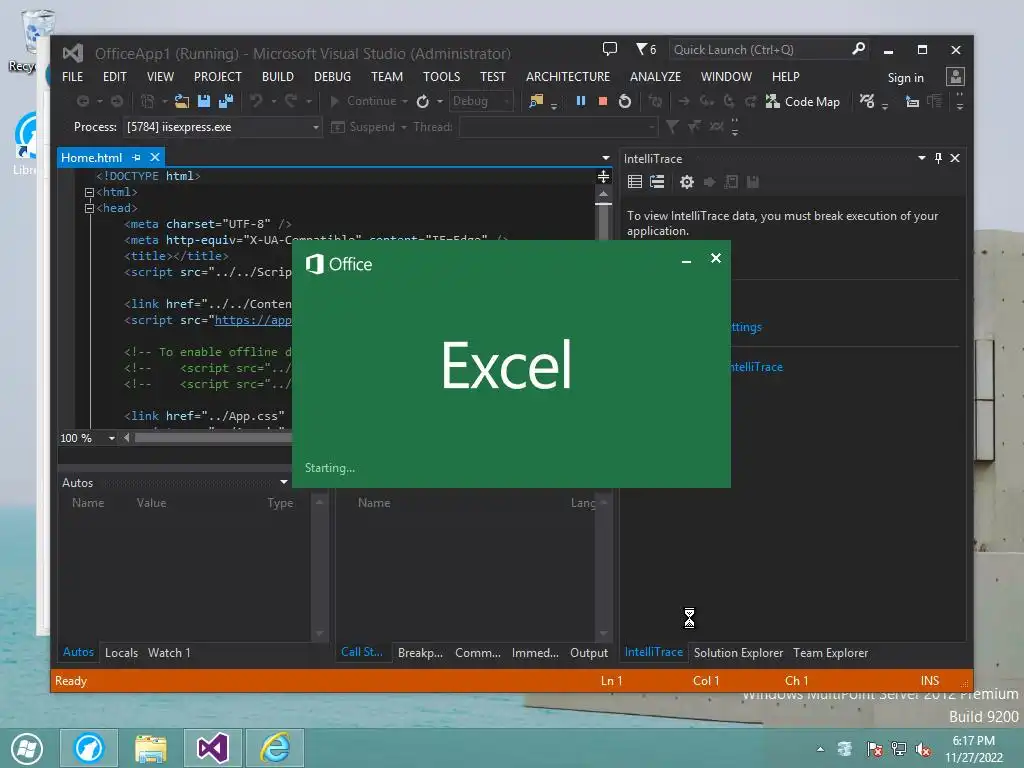
Task: Click the taskbar clock showing 6:17 PM
Action: click(973, 749)
